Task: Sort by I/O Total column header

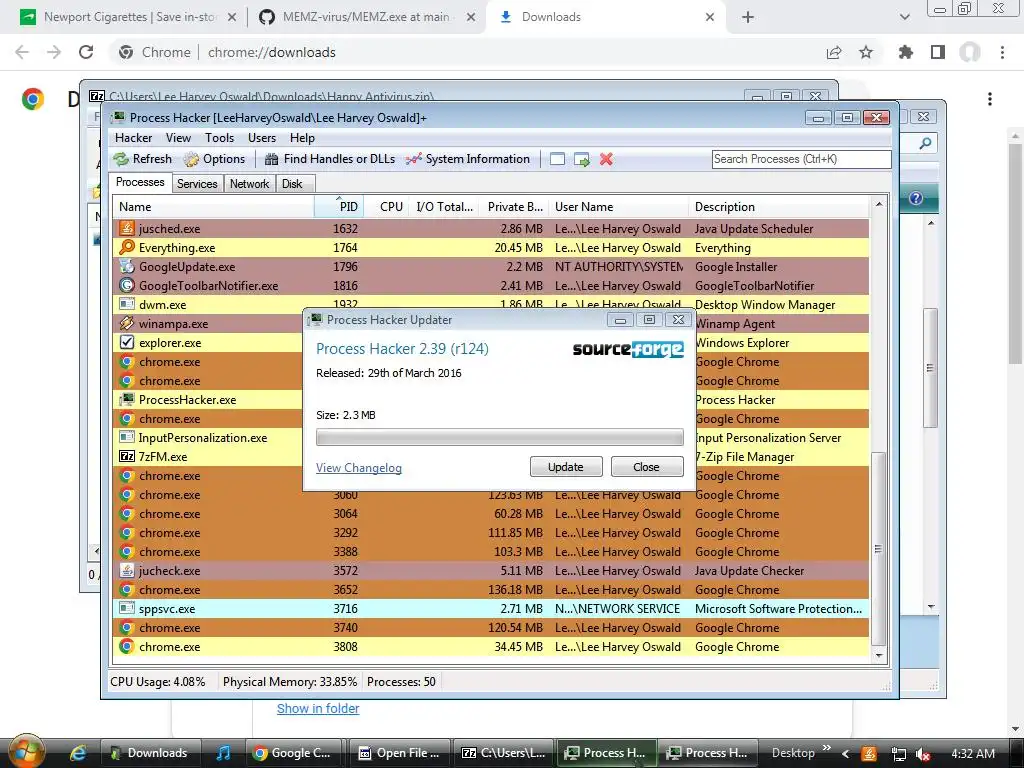Action: pyautogui.click(x=445, y=206)
